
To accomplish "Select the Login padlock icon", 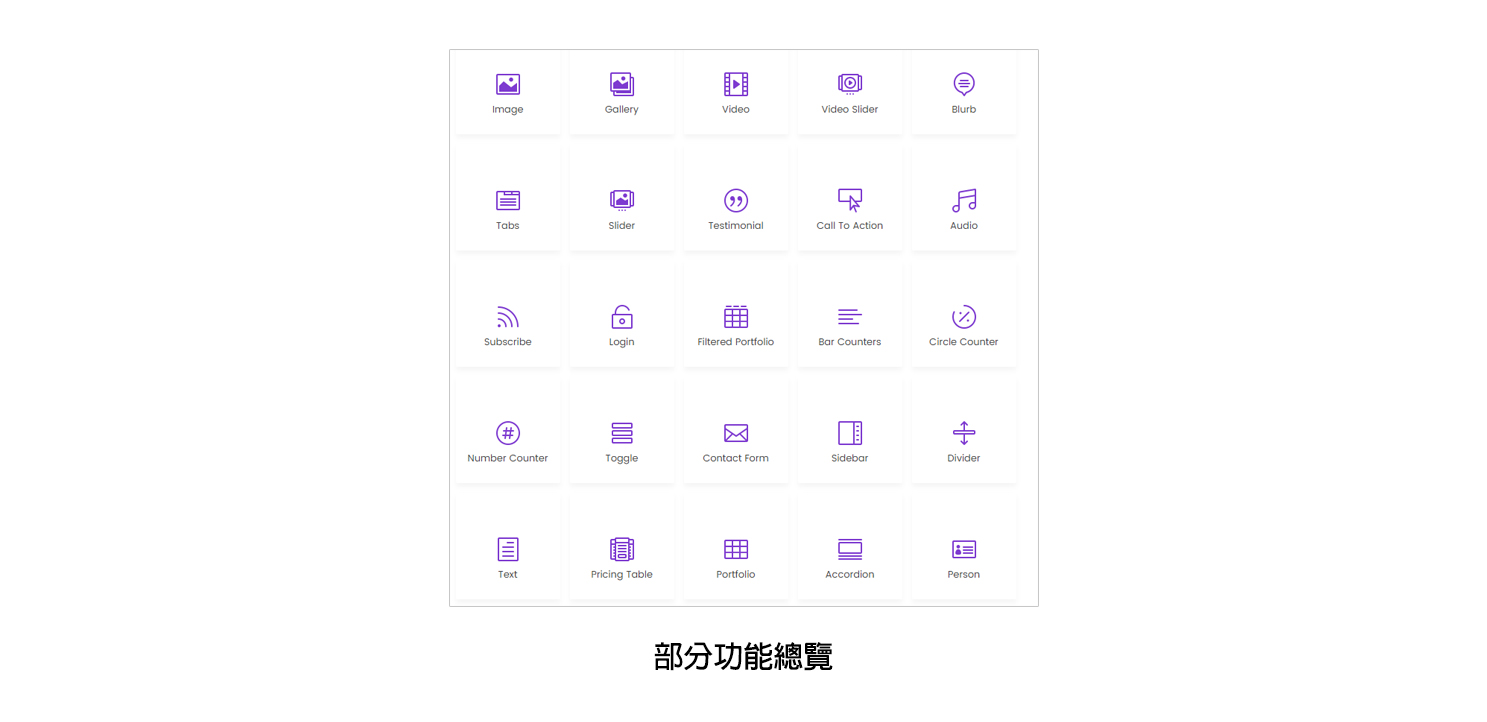I will [622, 317].
